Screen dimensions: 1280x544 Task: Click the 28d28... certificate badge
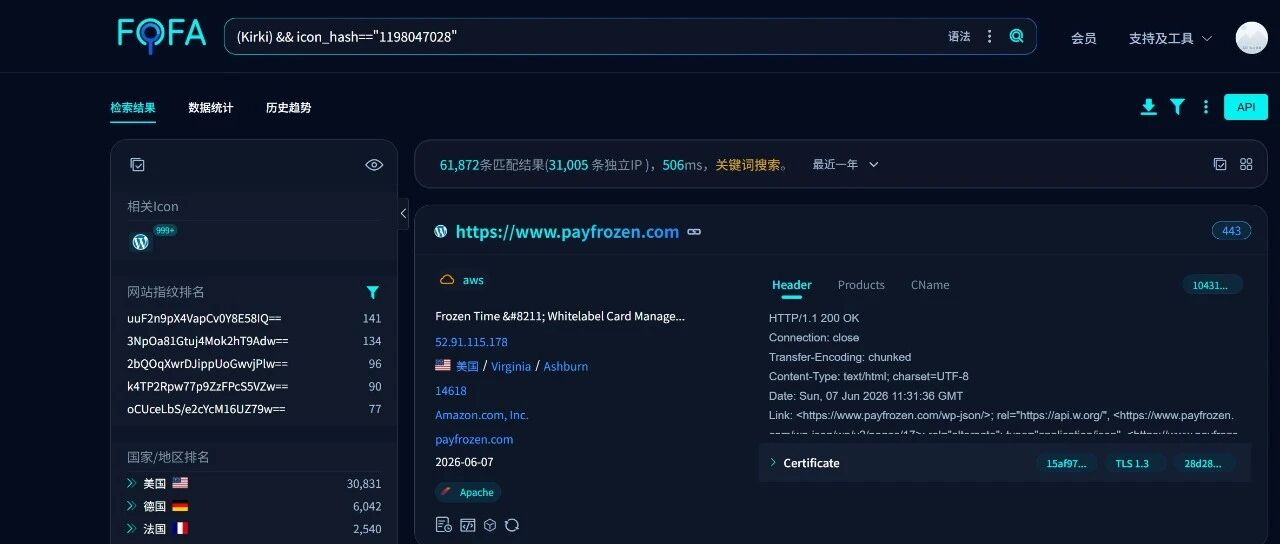(x=1203, y=464)
